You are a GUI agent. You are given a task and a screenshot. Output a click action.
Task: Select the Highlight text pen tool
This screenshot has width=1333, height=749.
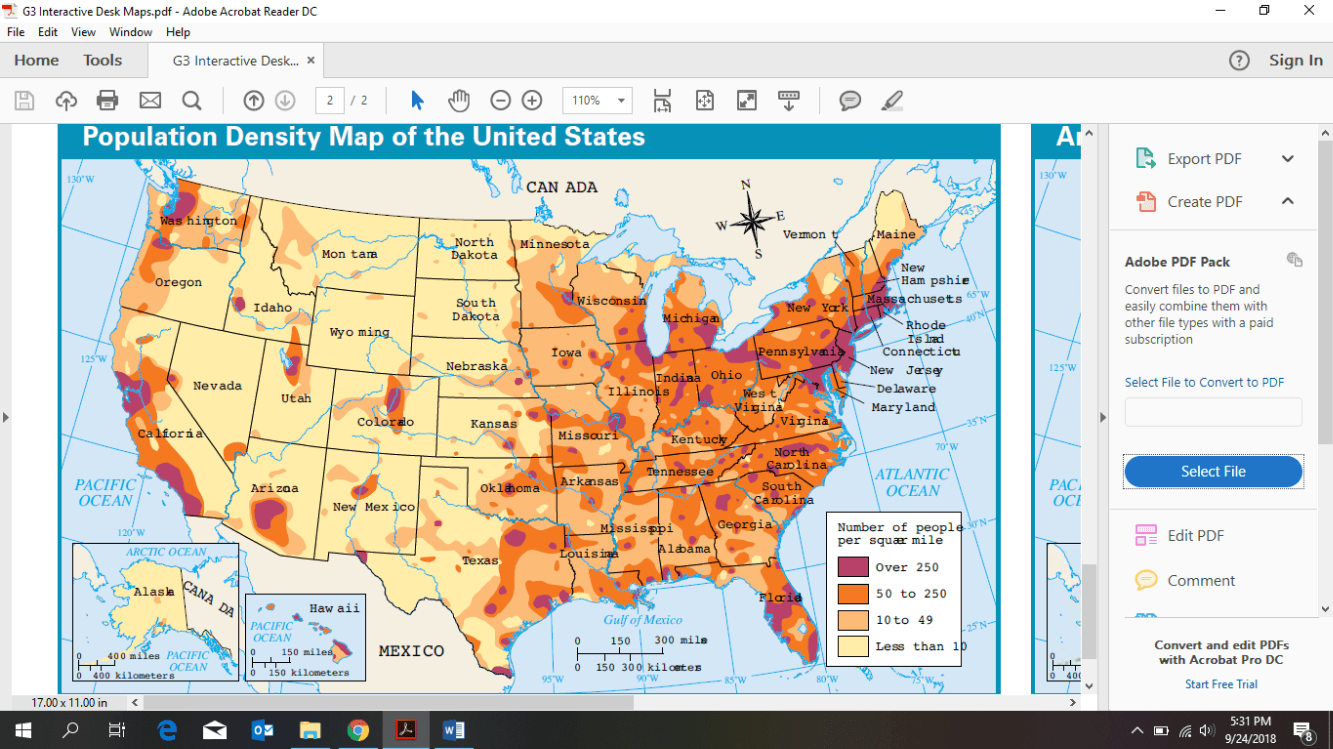click(x=892, y=100)
